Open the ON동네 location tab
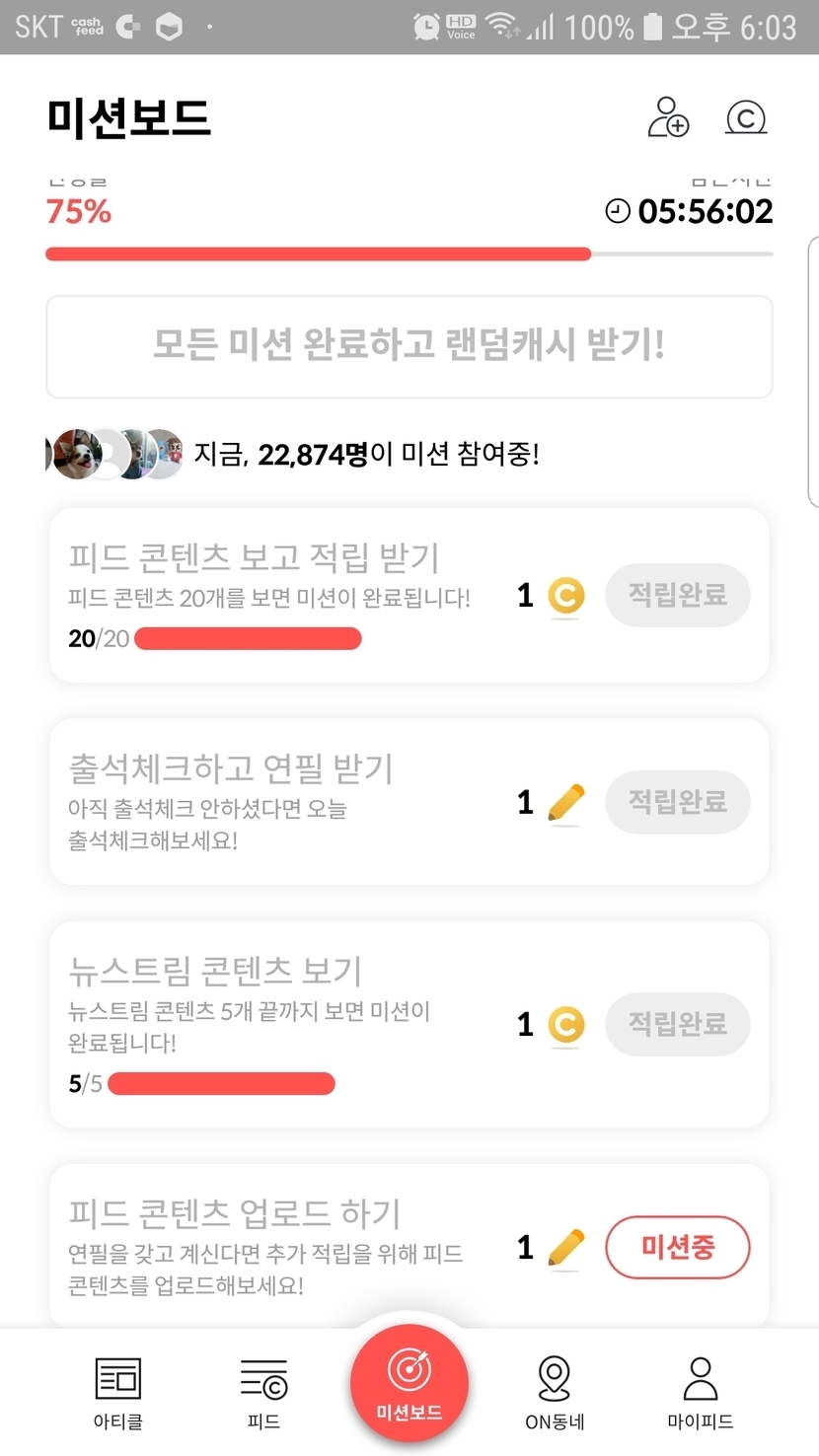 pos(555,1391)
